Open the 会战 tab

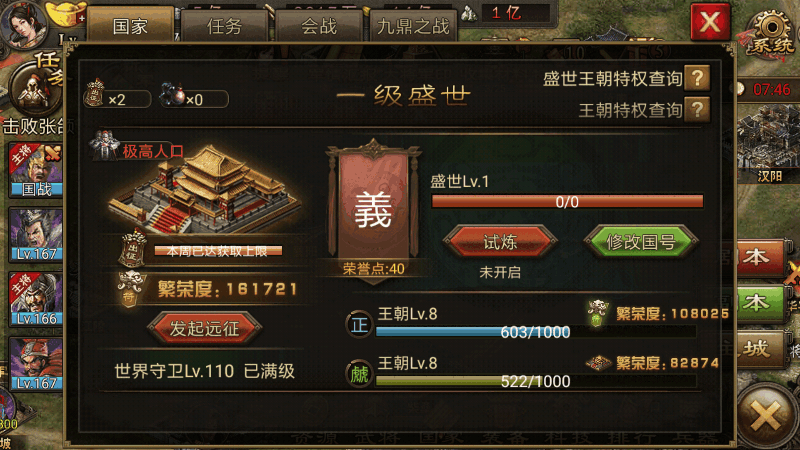point(319,26)
